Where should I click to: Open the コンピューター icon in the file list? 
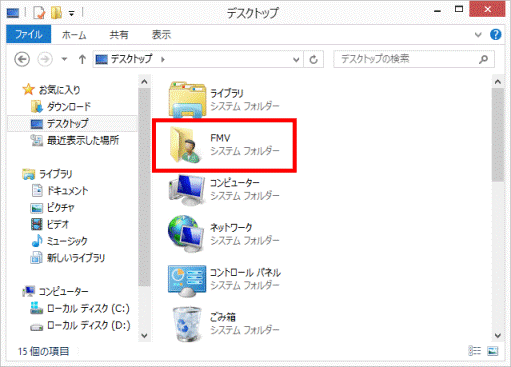pos(186,190)
